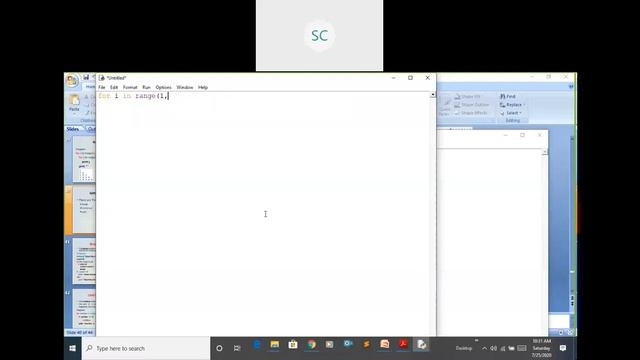Select the first visible slide thumbnail in PowerPoint
640x360 pixels.
coord(83,160)
